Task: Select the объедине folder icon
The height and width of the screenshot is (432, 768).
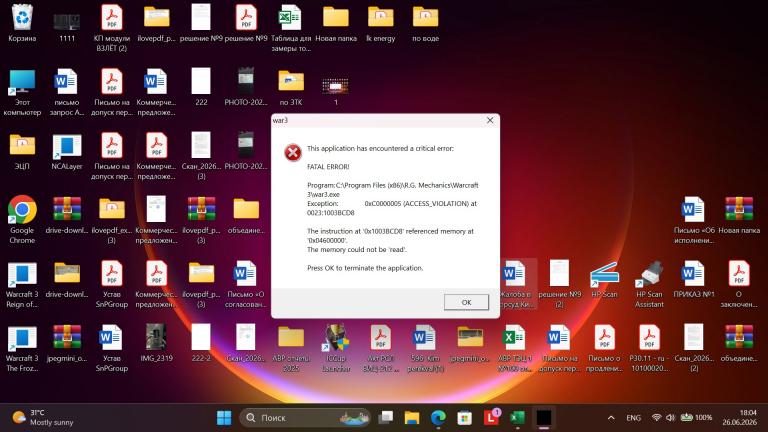Action: [246, 215]
